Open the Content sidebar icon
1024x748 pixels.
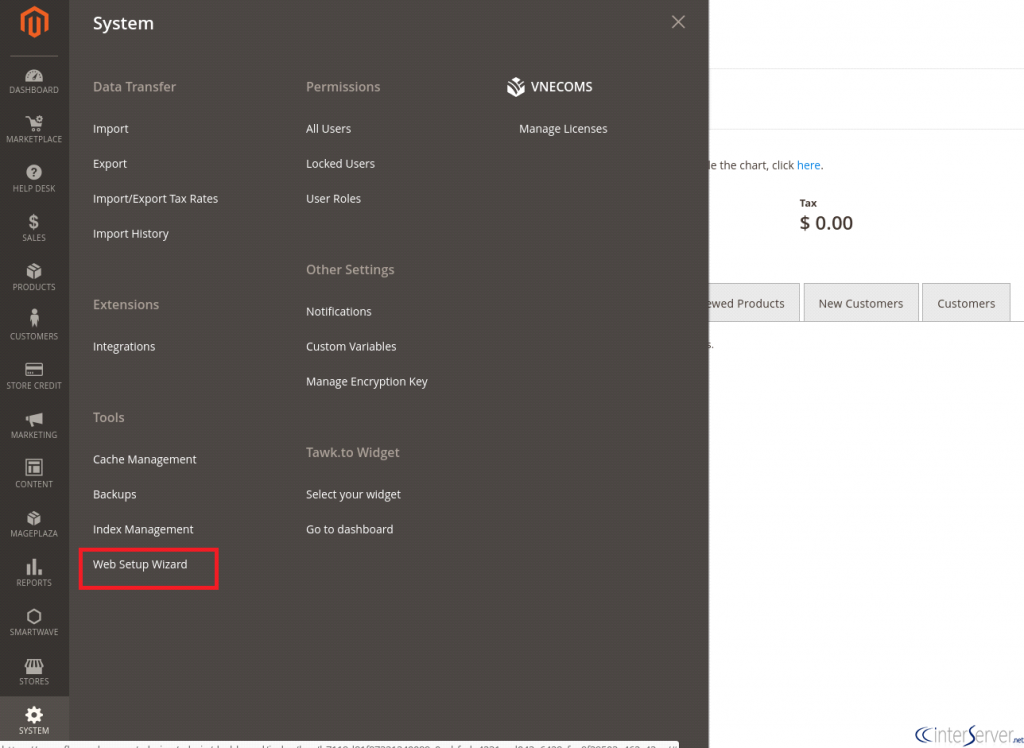34,475
